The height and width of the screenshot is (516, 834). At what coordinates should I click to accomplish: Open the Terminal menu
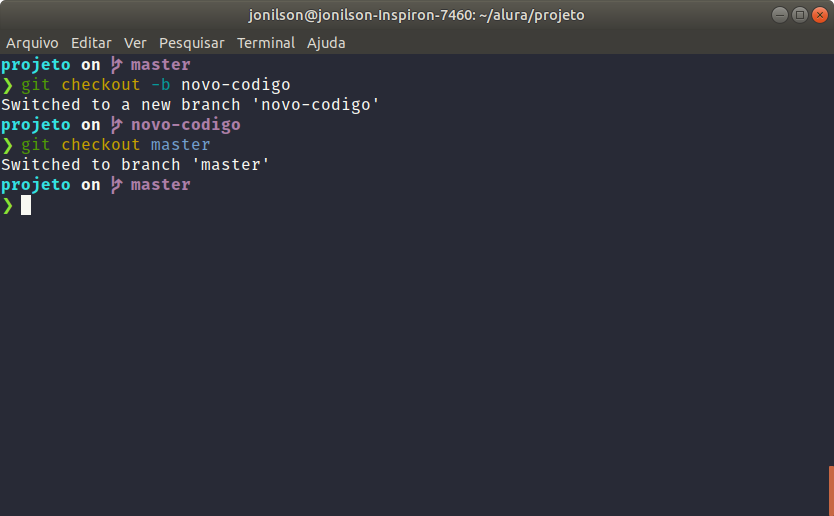(x=266, y=43)
